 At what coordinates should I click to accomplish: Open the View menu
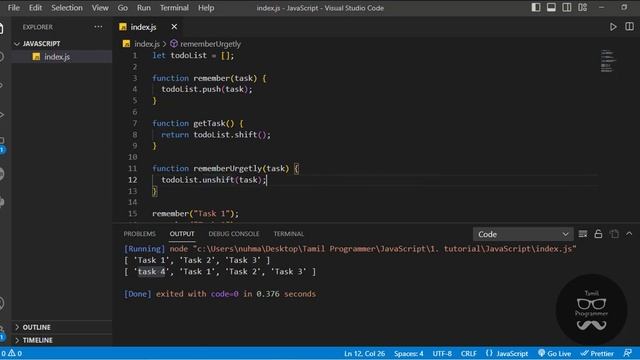(x=100, y=8)
